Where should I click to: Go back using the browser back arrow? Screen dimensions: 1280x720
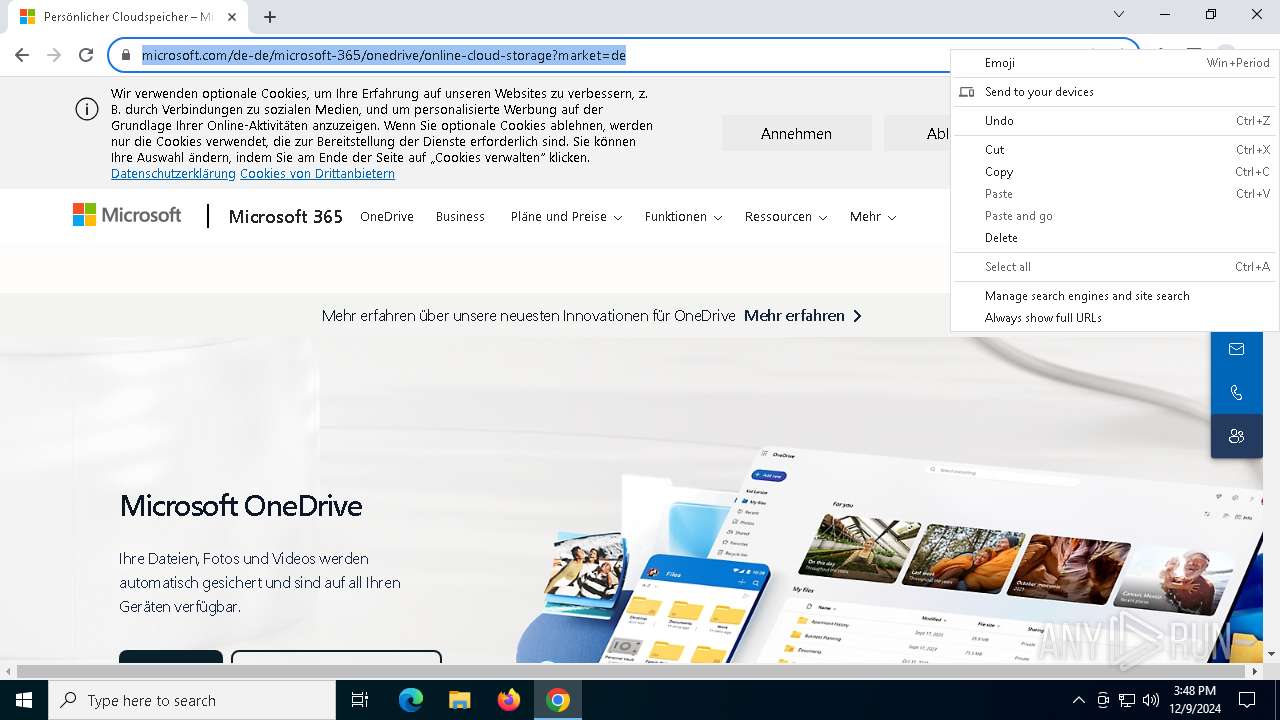coord(22,55)
